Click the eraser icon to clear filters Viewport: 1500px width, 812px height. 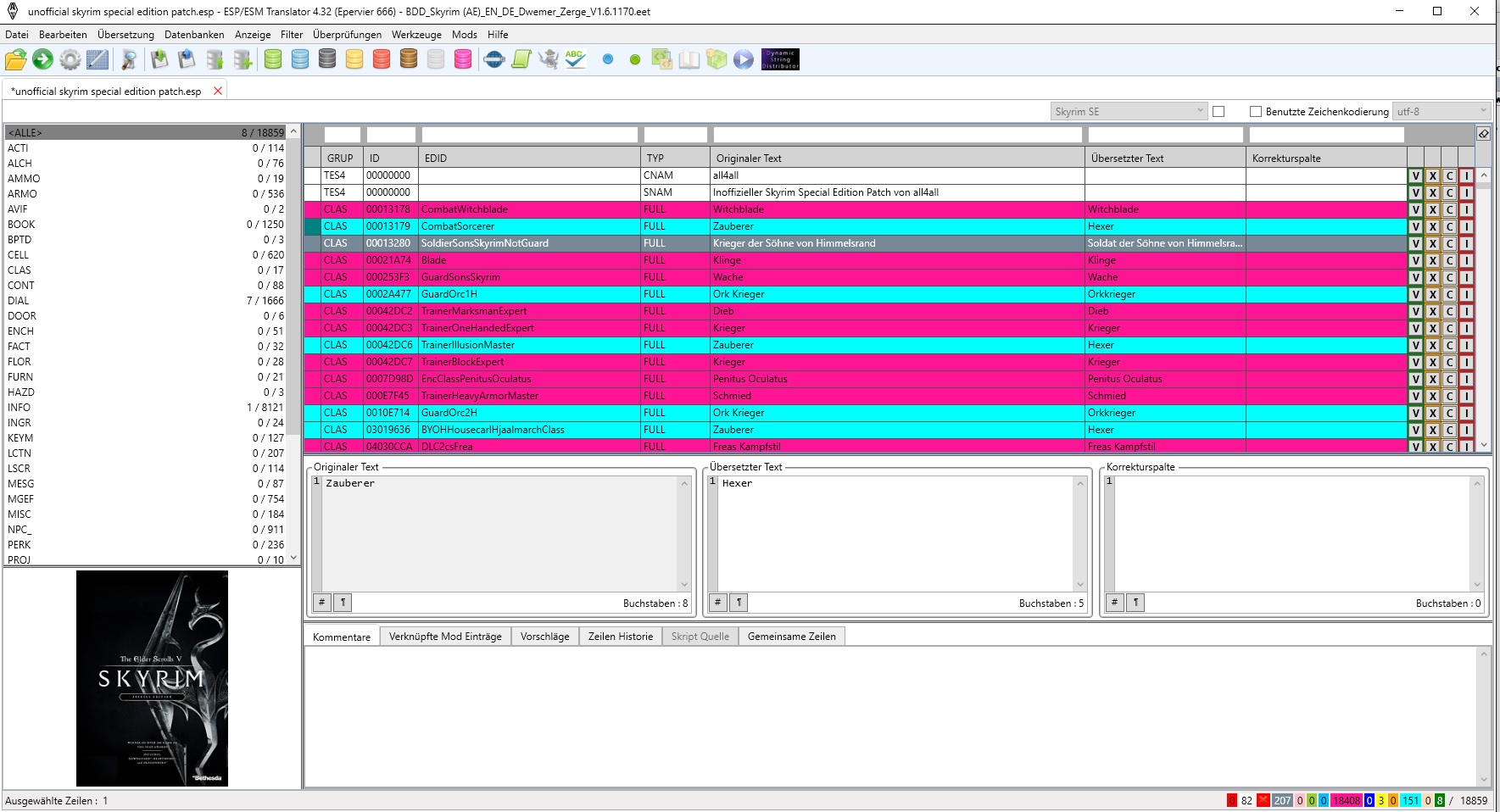[x=1483, y=134]
